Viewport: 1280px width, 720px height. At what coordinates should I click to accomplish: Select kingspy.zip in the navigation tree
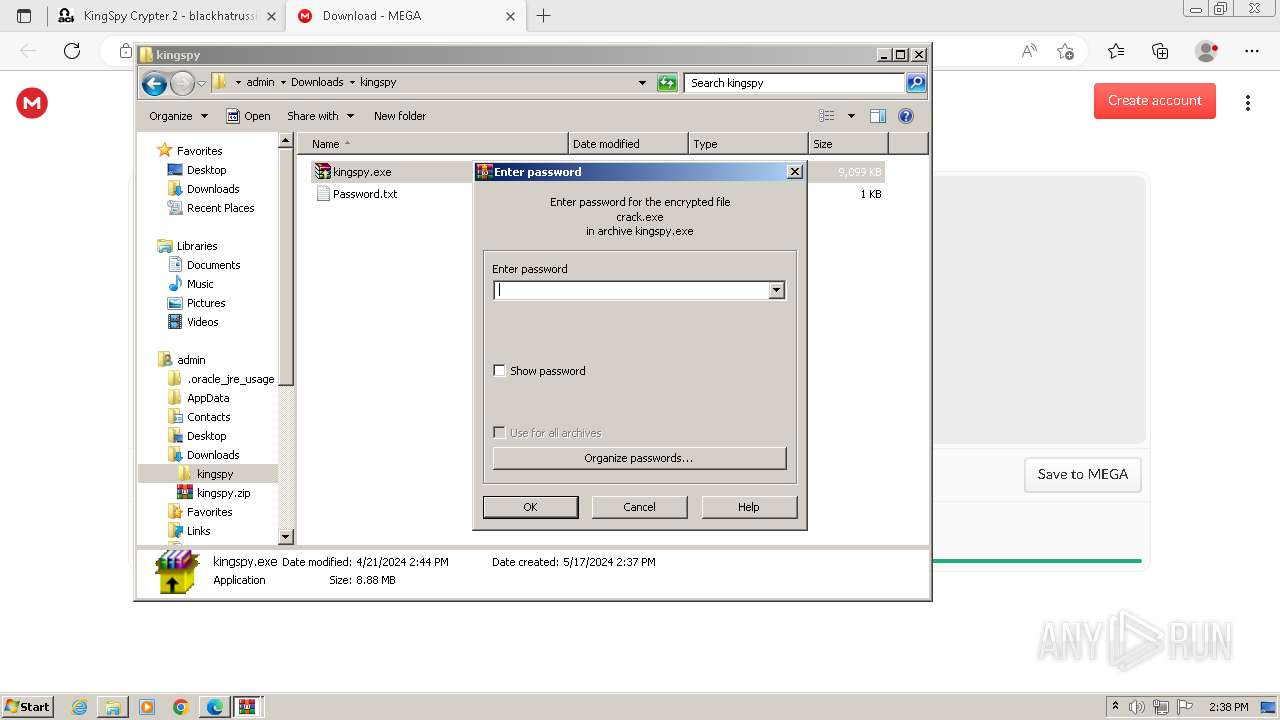click(223, 493)
